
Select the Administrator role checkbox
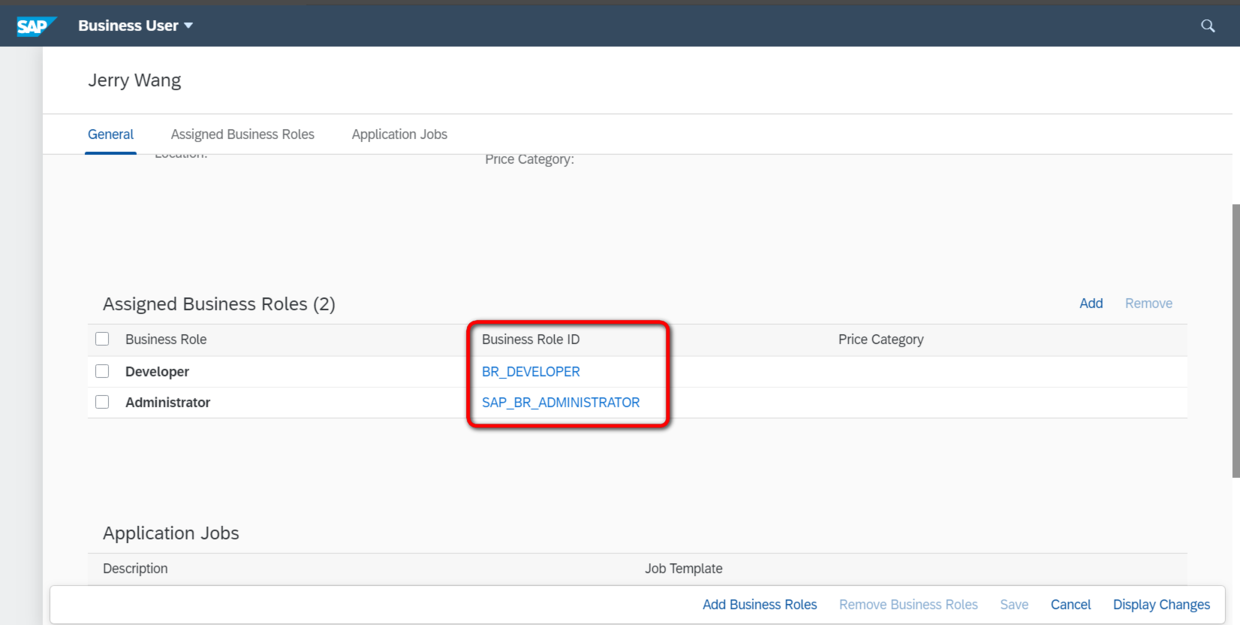(102, 402)
